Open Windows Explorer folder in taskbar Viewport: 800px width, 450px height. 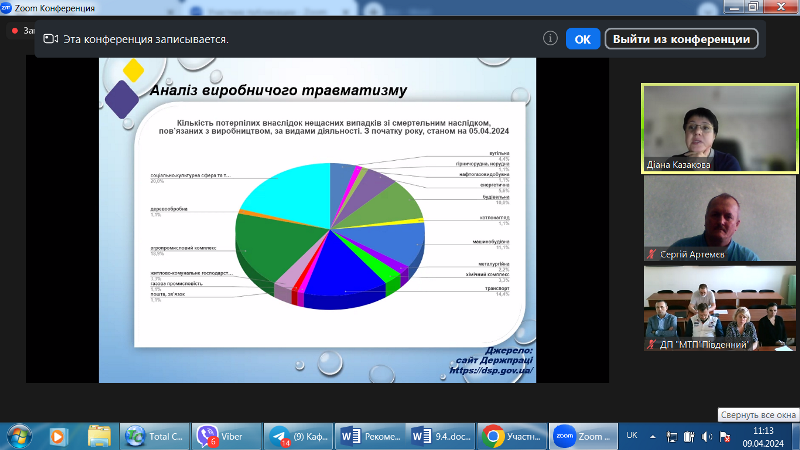(x=98, y=435)
